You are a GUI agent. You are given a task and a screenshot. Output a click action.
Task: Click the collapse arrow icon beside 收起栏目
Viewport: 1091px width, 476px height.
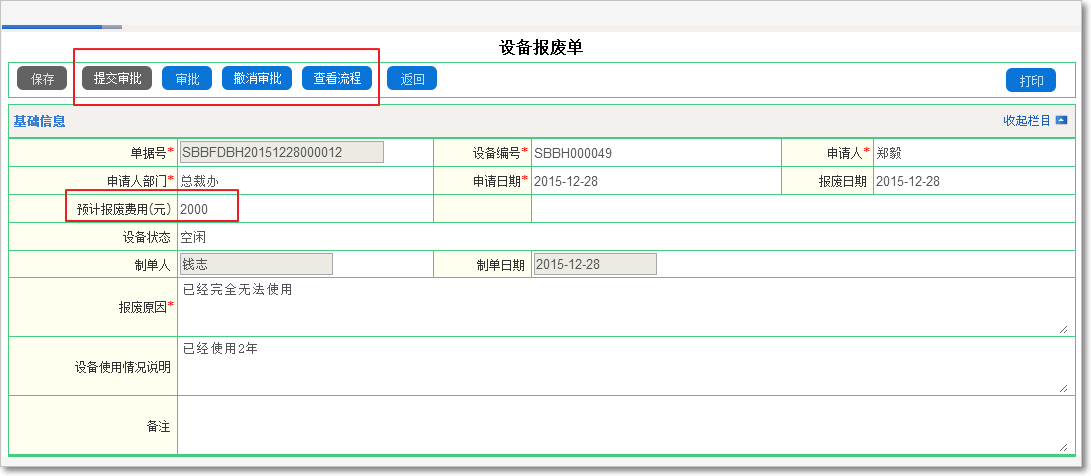pos(1062,121)
